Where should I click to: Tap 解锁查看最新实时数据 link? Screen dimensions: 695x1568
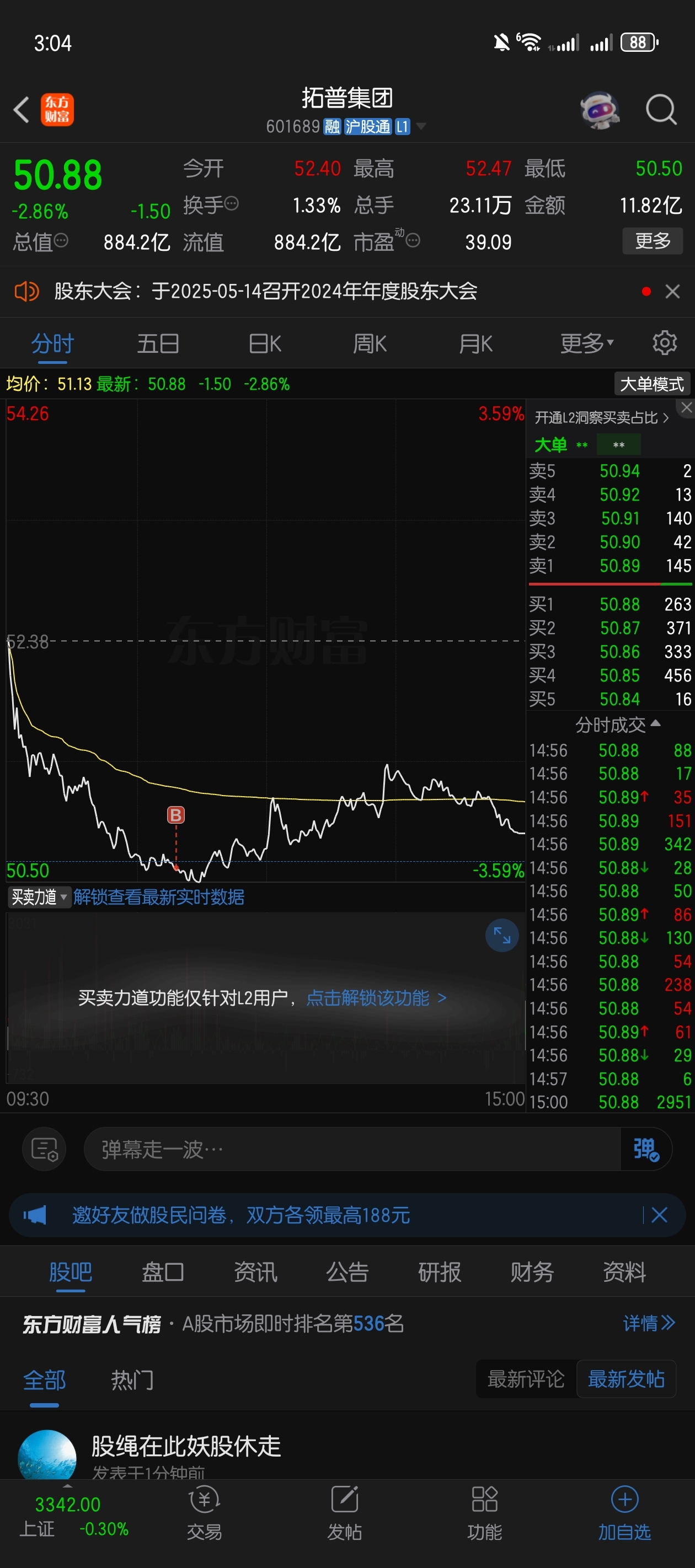pyautogui.click(x=159, y=896)
